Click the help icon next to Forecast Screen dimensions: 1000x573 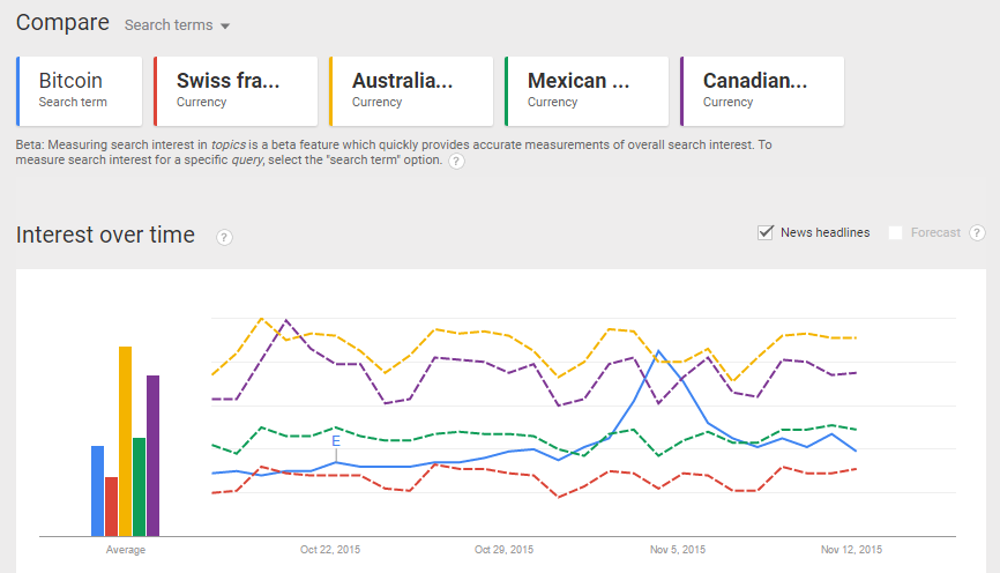977,233
